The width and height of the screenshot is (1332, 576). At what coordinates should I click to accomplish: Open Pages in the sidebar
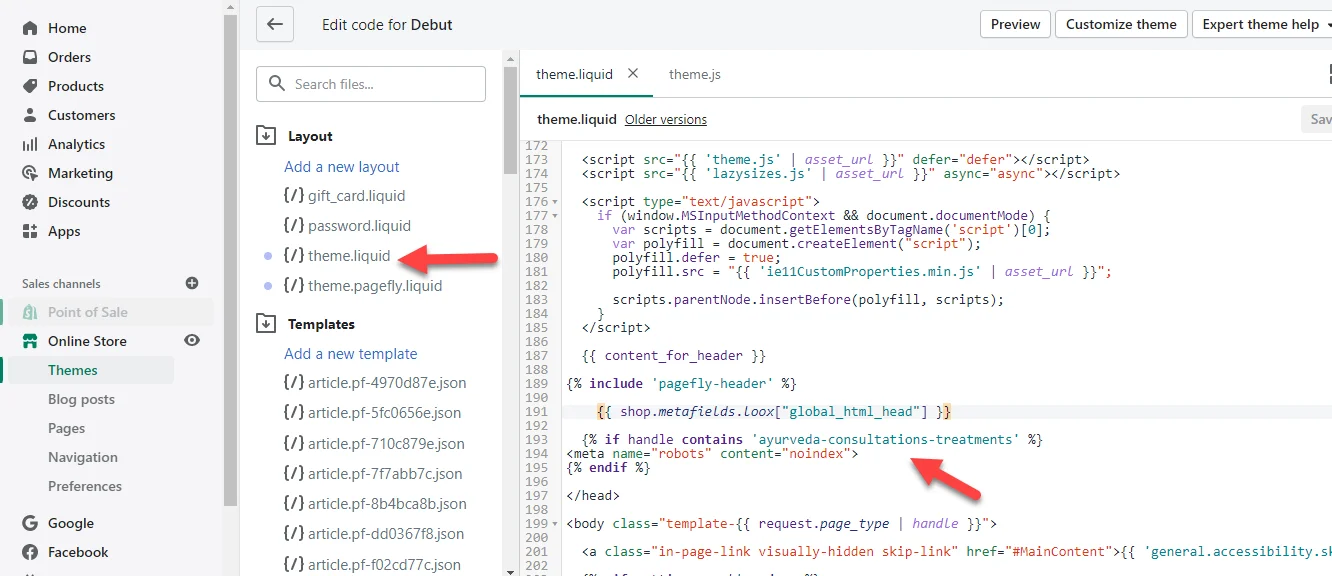(x=66, y=428)
